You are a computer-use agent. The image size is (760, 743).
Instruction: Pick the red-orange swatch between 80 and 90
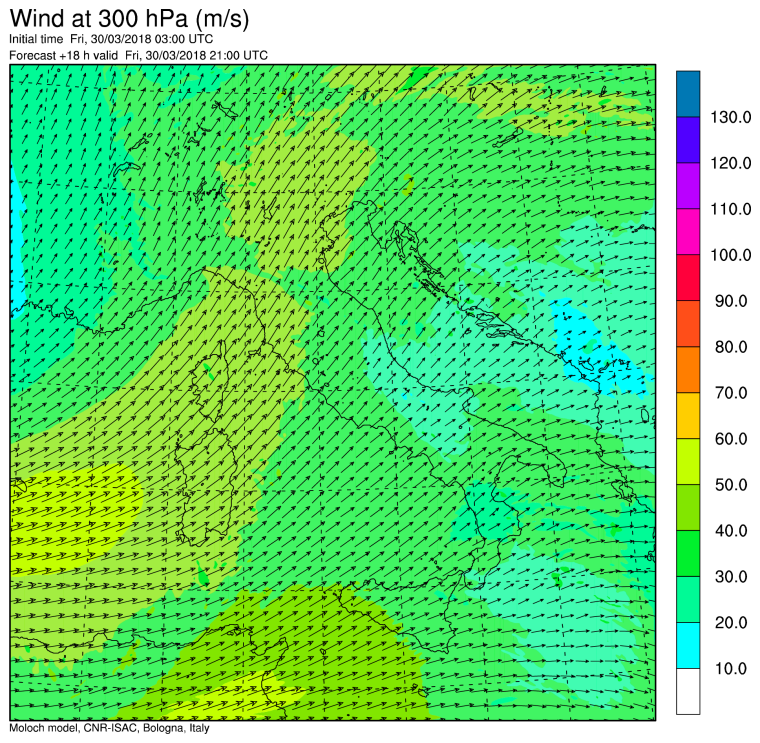coord(688,324)
